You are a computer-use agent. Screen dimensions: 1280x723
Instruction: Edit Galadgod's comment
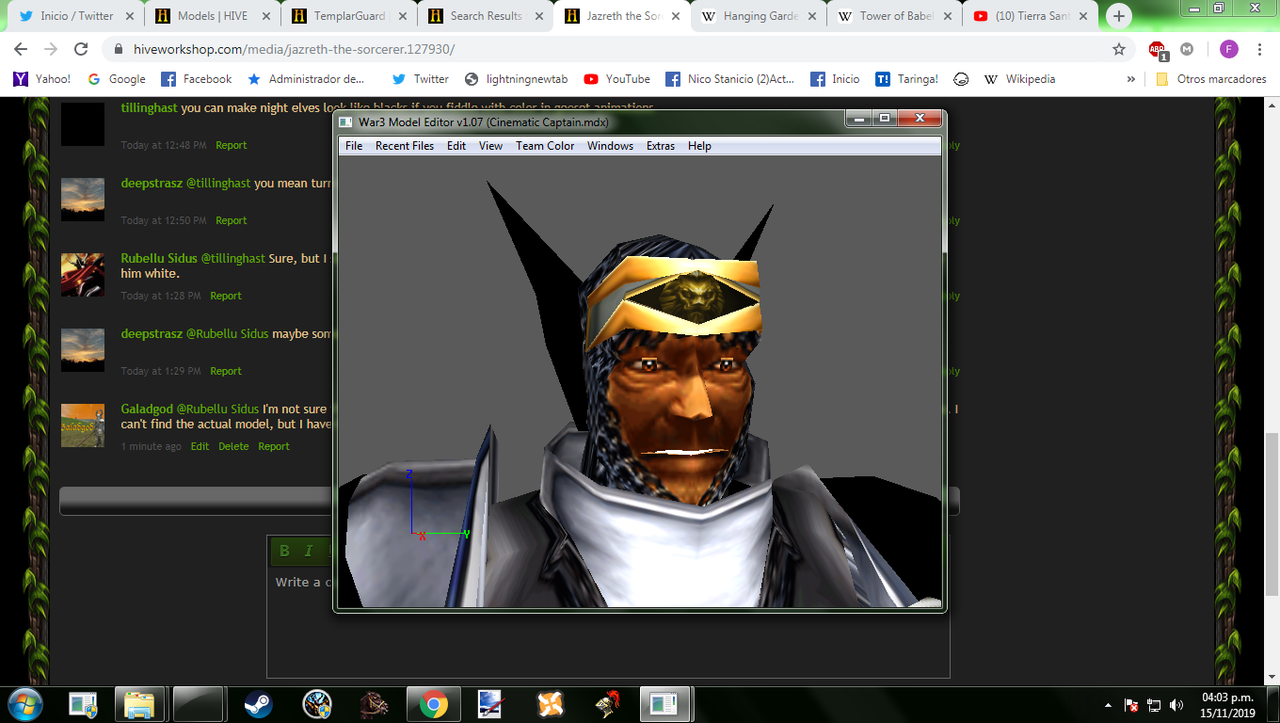click(200, 447)
